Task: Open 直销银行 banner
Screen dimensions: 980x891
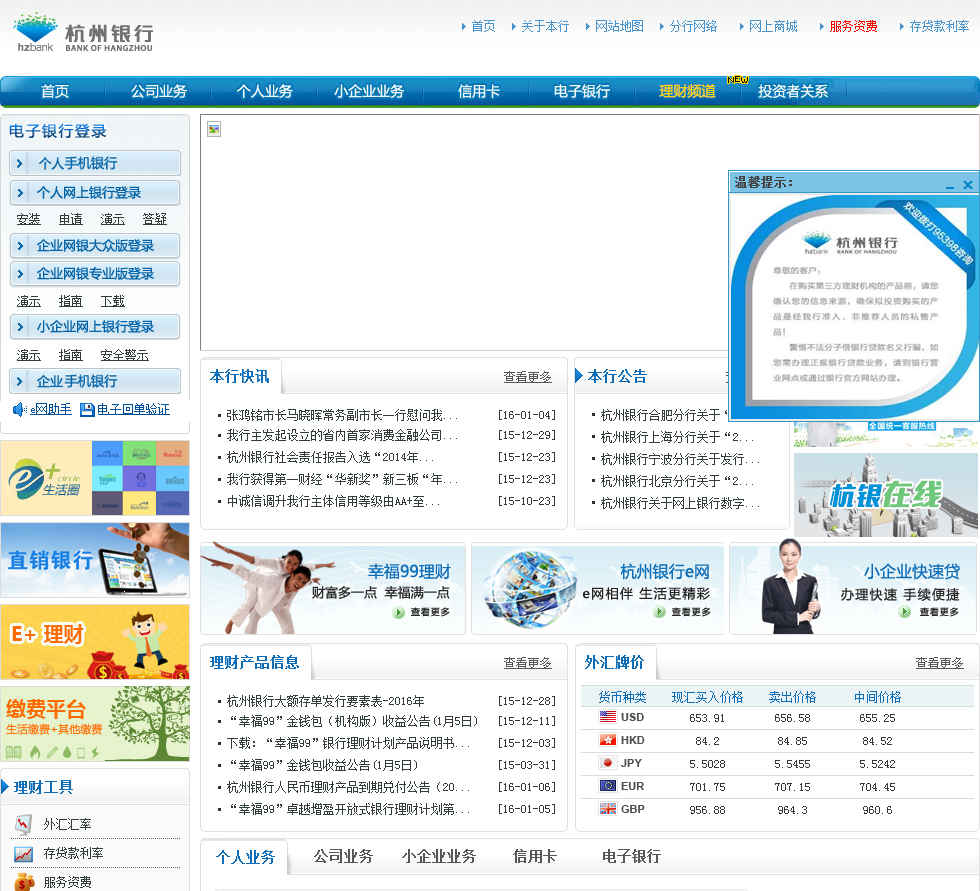Action: (95, 560)
